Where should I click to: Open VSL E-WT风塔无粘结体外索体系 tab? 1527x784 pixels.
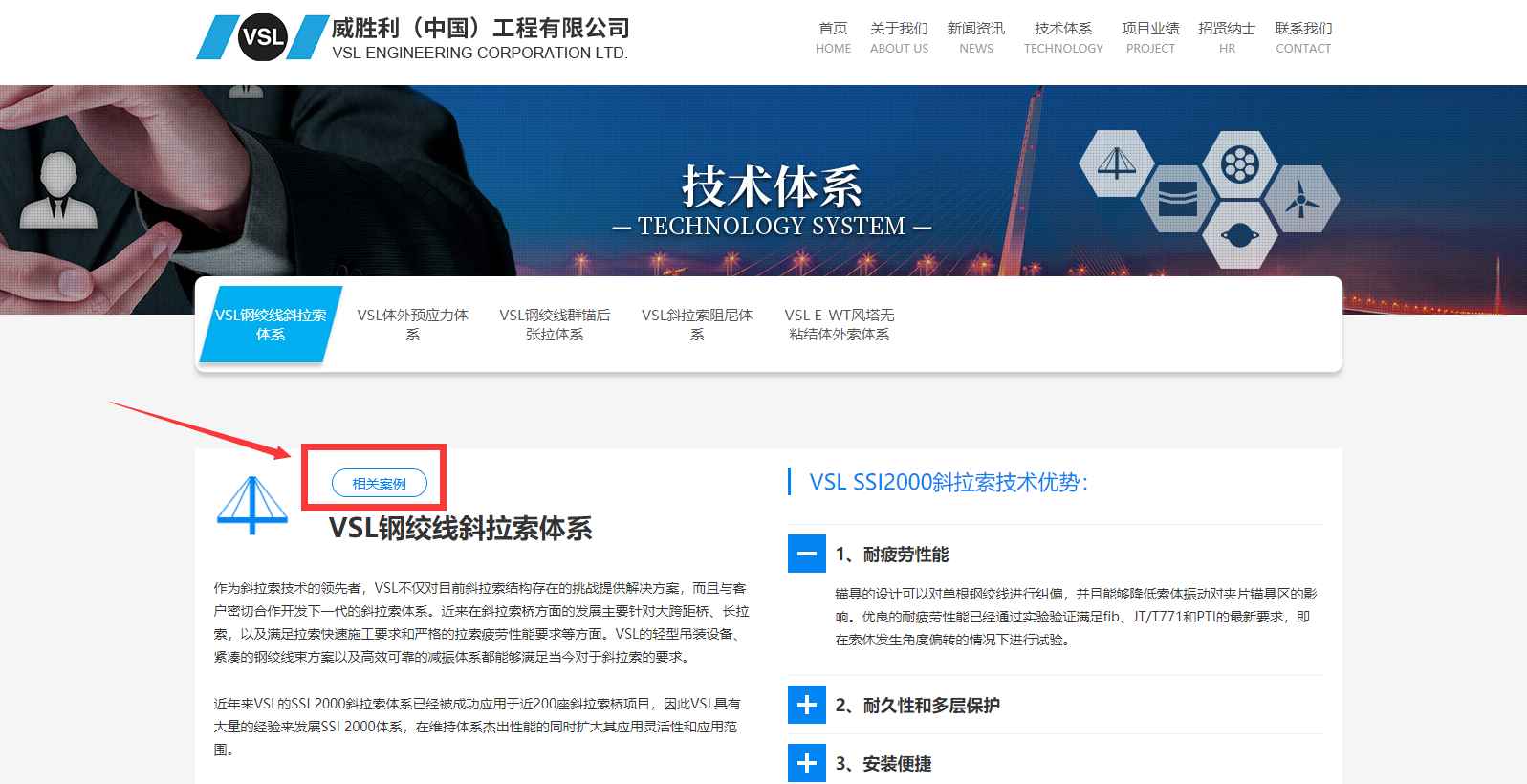tap(839, 324)
